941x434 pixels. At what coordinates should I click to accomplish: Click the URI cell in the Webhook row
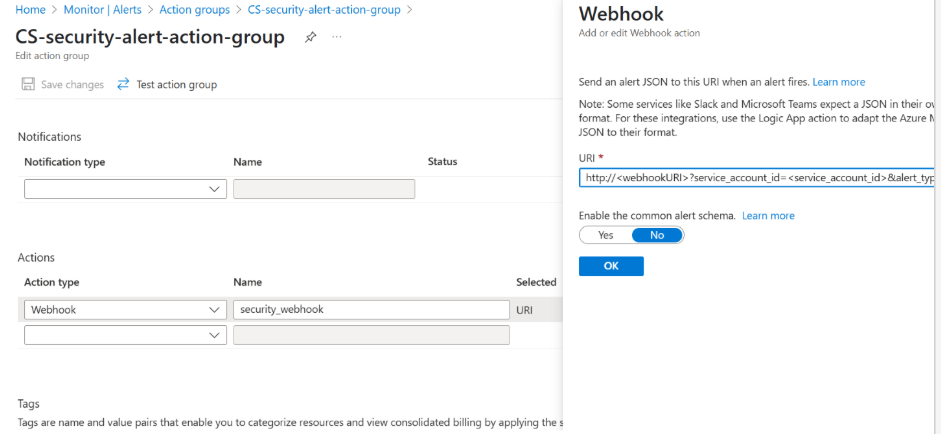pyautogui.click(x=524, y=310)
